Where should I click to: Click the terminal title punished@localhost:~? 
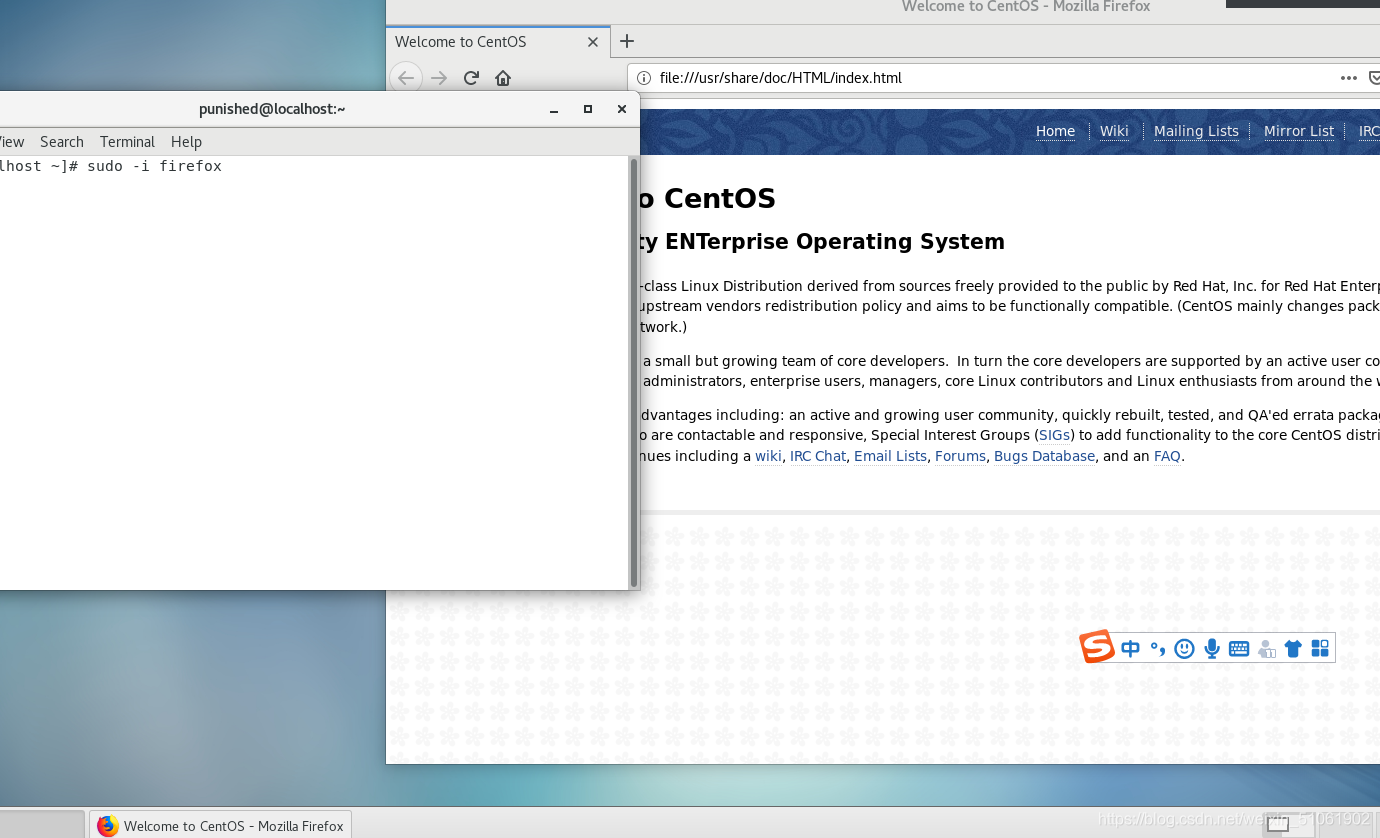(272, 109)
